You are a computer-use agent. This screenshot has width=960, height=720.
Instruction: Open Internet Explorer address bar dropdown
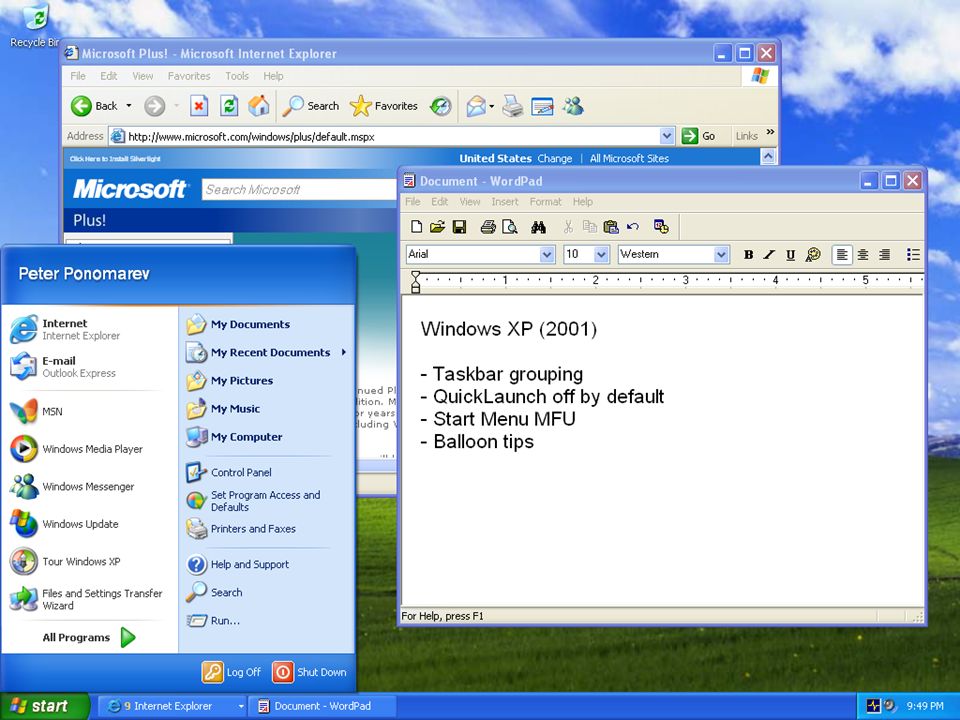pyautogui.click(x=667, y=136)
